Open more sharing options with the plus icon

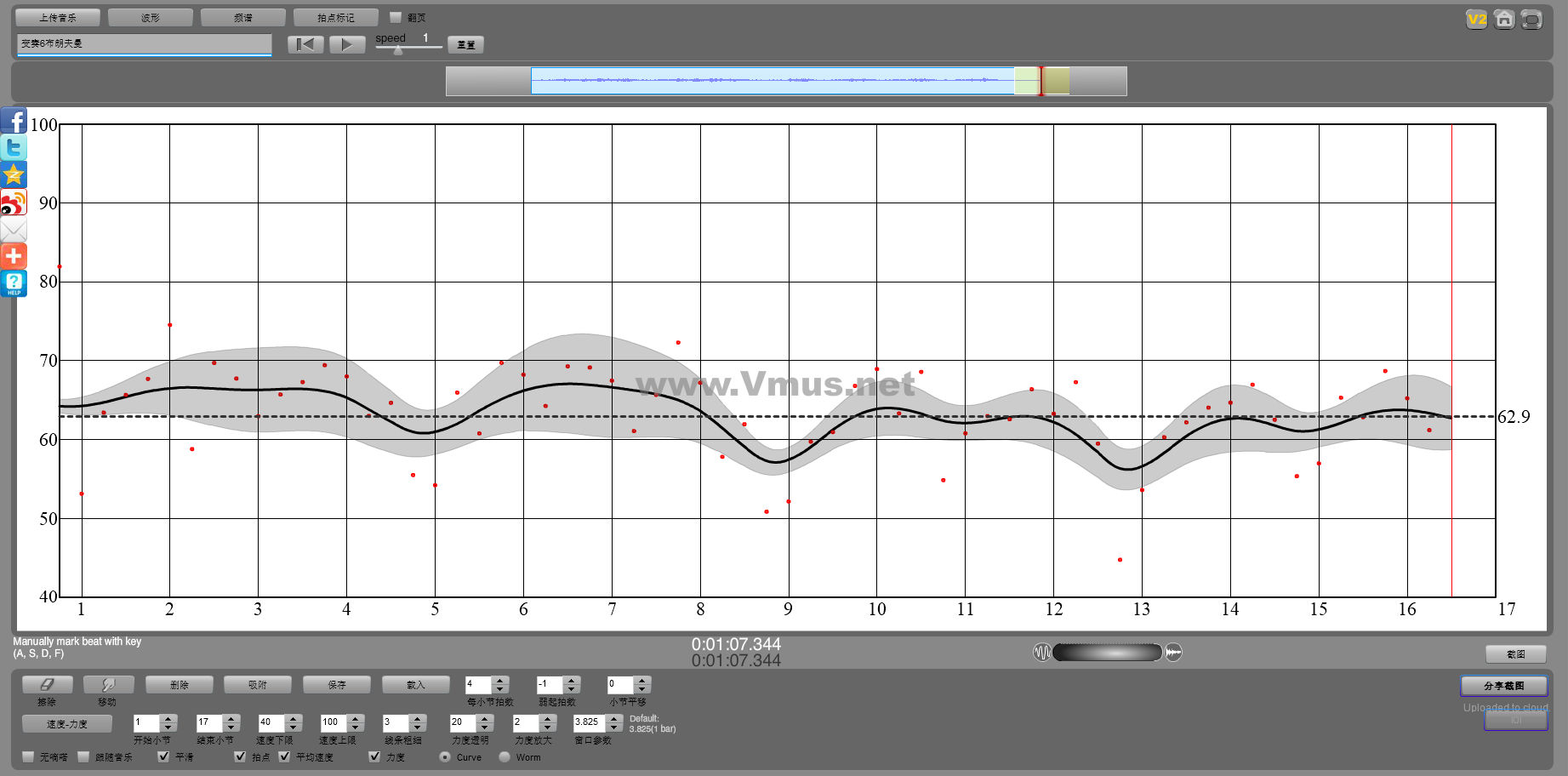(x=14, y=256)
